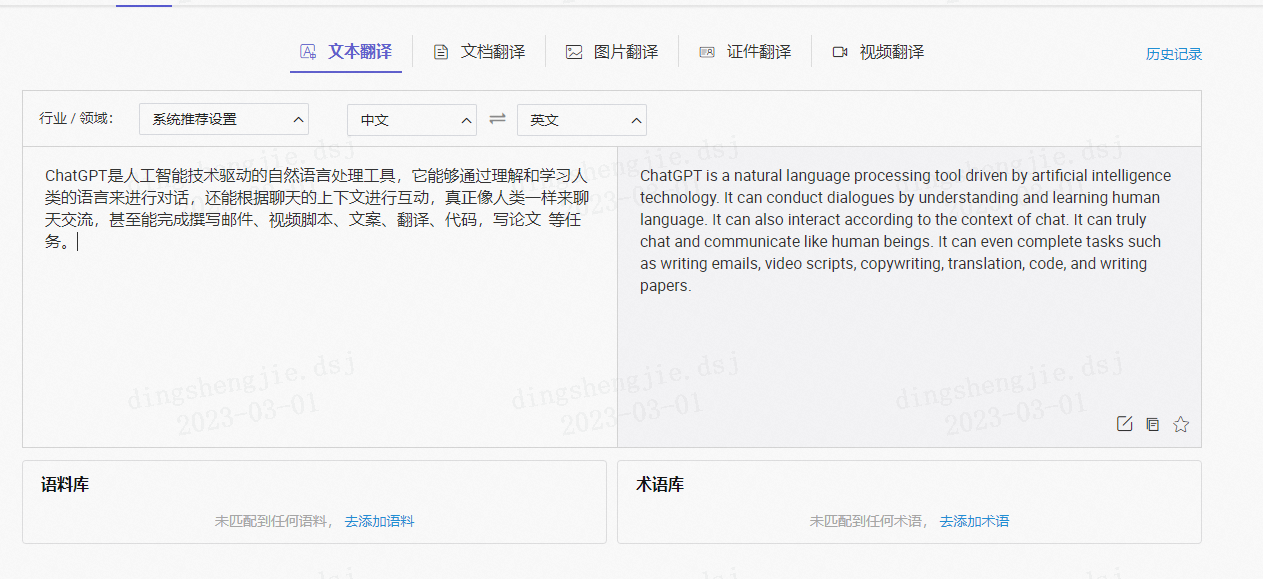
Task: Copy the translated English text
Action: tap(1152, 423)
